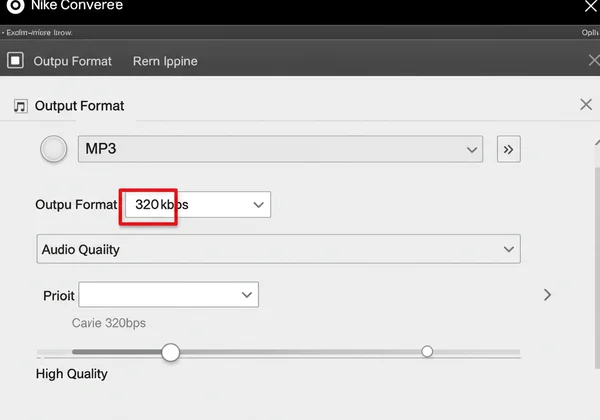Viewport: 600px width, 420px height.
Task: Click the square stop icon in toolbar
Action: click(15, 60)
